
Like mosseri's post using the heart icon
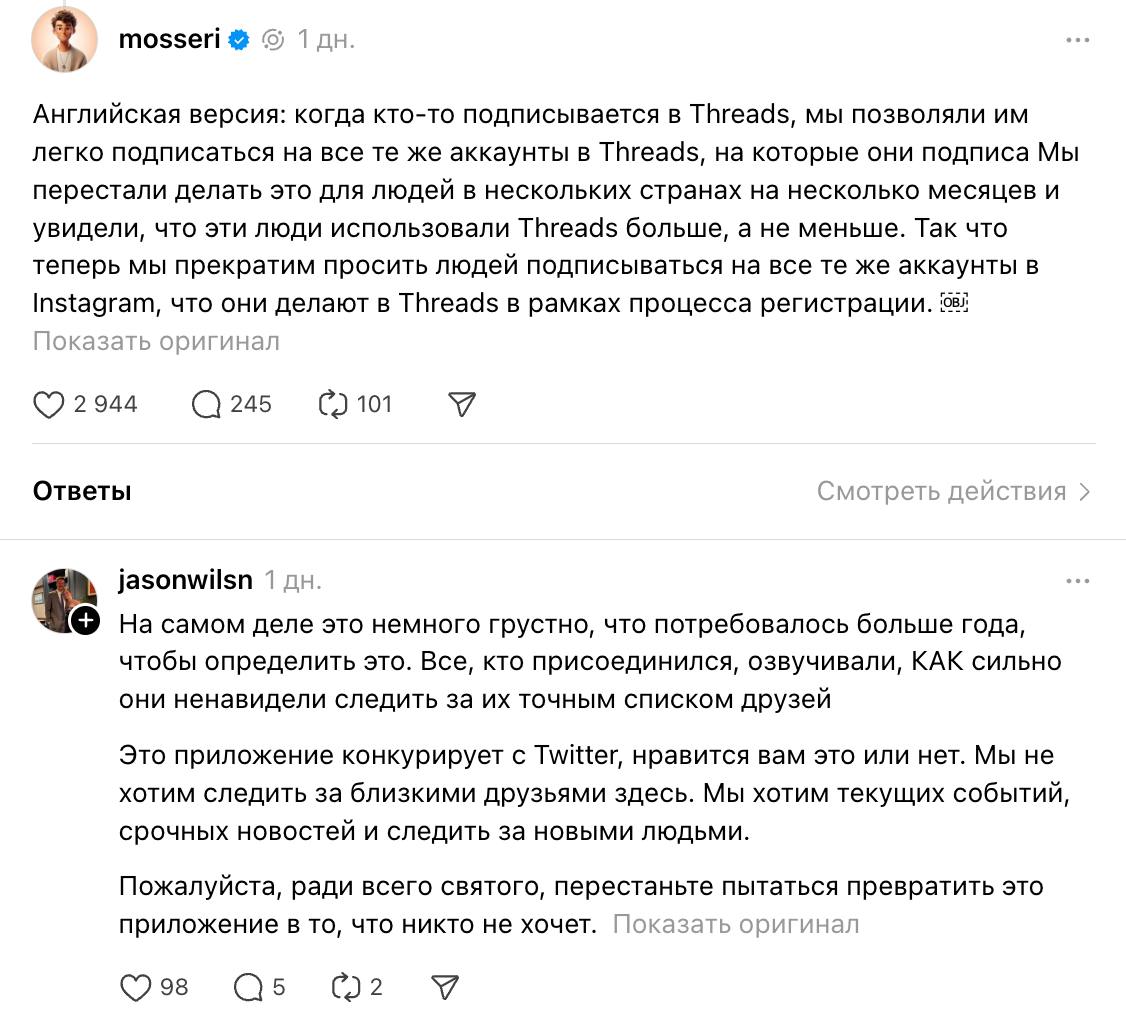[x=49, y=403]
